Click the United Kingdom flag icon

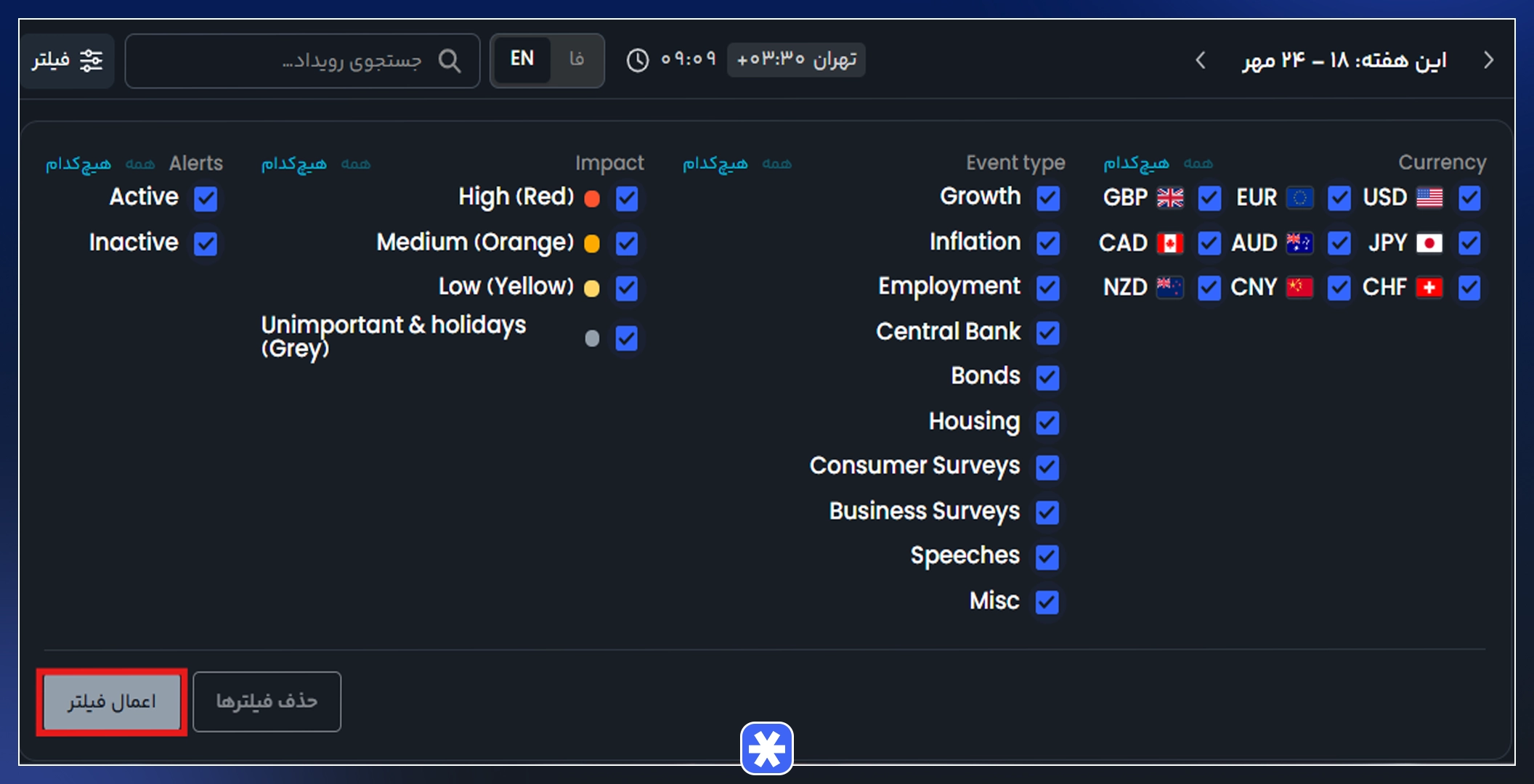pos(1170,197)
